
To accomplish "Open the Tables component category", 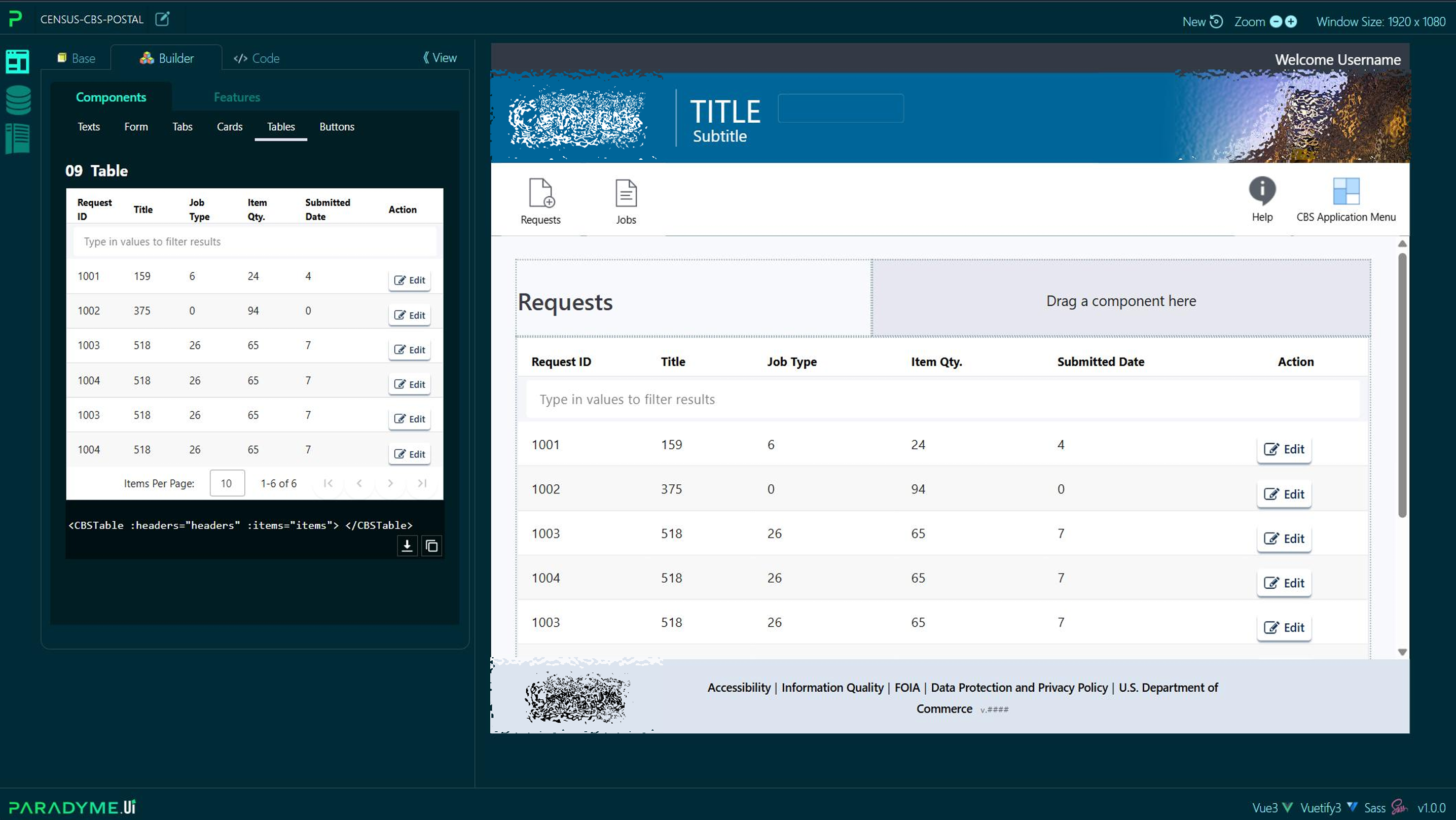I will [281, 127].
